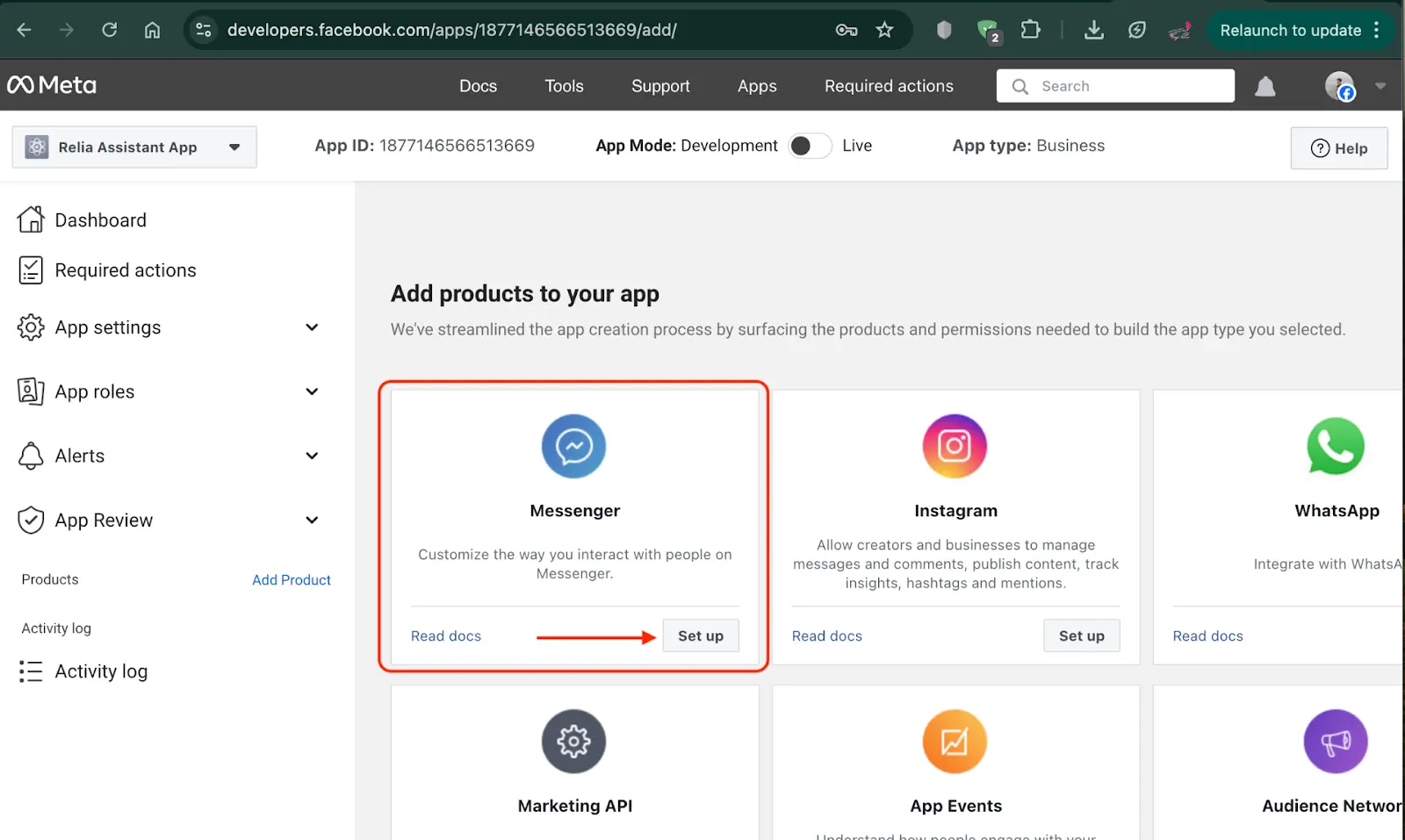Click the Audience Network megaphone icon
The width and height of the screenshot is (1405, 840).
coord(1335,742)
